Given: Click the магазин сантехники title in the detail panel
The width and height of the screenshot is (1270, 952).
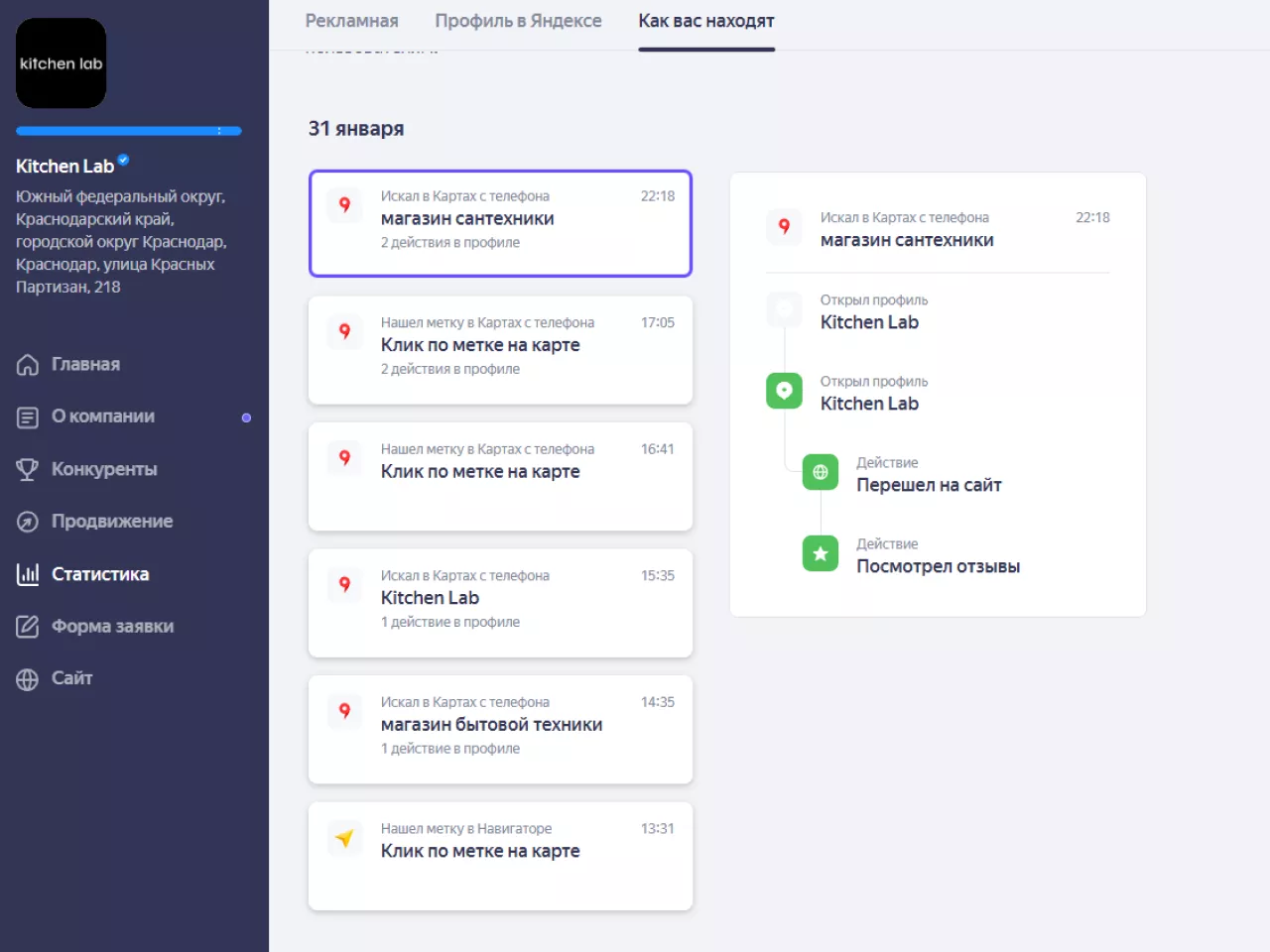Looking at the screenshot, I should (x=907, y=240).
